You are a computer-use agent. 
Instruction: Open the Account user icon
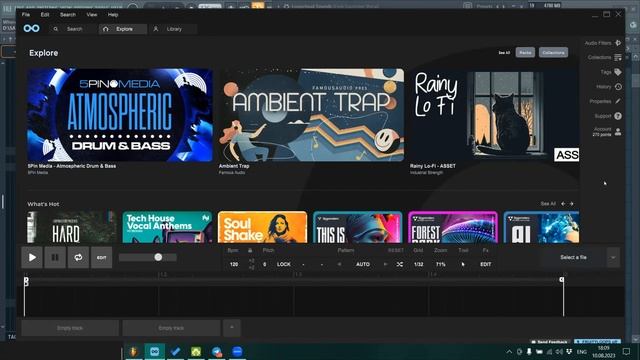tap(618, 131)
